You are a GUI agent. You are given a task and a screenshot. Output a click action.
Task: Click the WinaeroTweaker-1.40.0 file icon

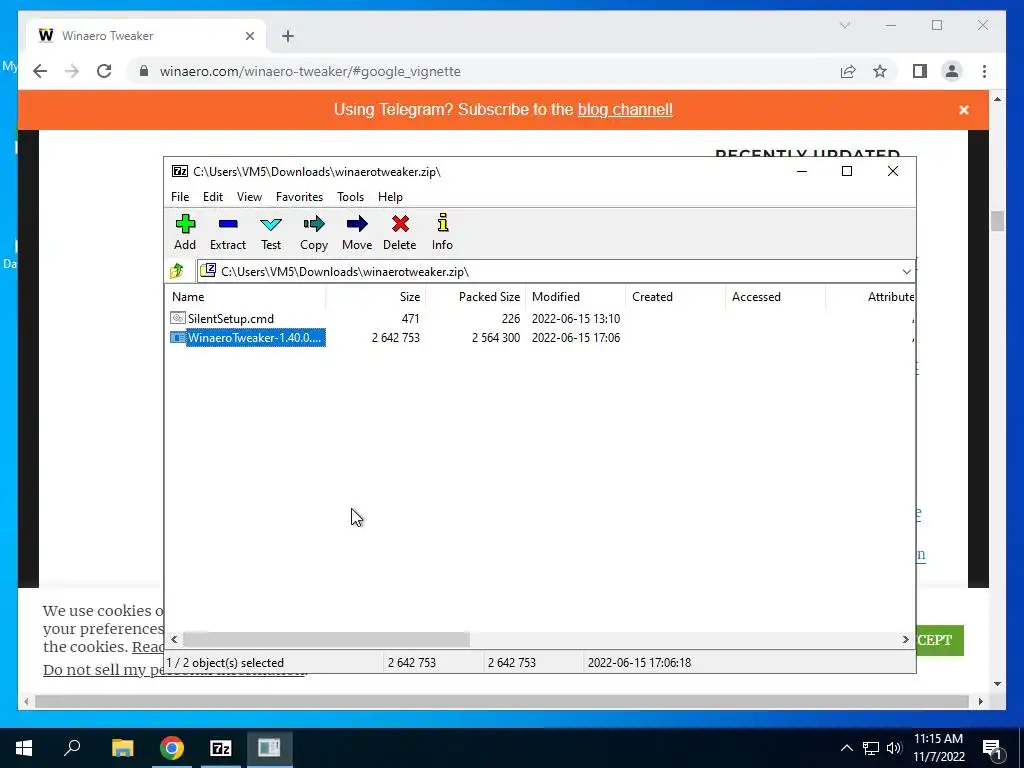tap(178, 338)
